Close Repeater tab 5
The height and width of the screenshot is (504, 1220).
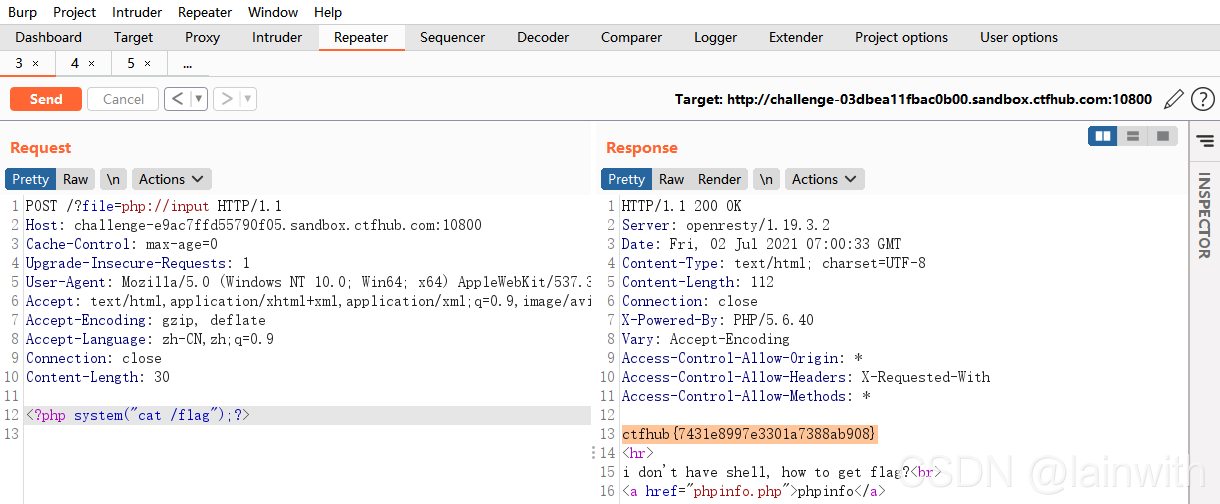click(148, 63)
